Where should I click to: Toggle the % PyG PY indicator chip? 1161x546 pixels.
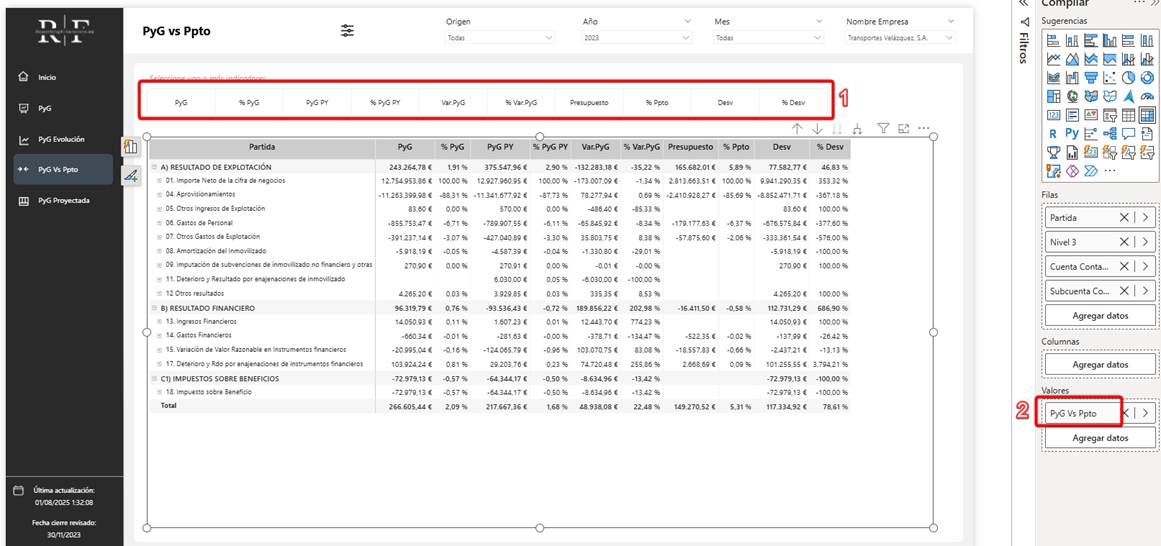pos(385,102)
